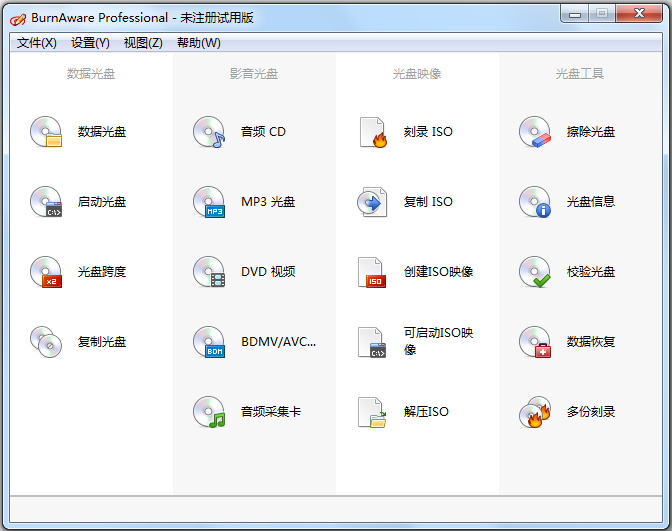
Task: Select the 光盘跨度 x2 disc icon
Action: click(x=46, y=272)
